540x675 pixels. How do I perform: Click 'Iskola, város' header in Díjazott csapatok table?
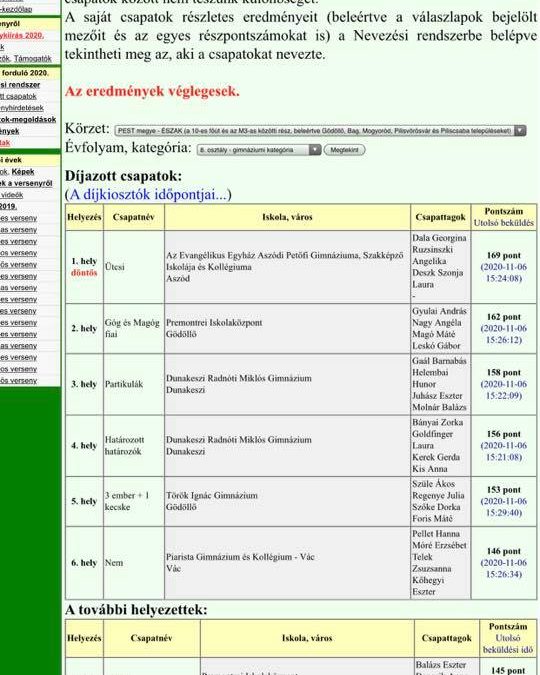287,217
